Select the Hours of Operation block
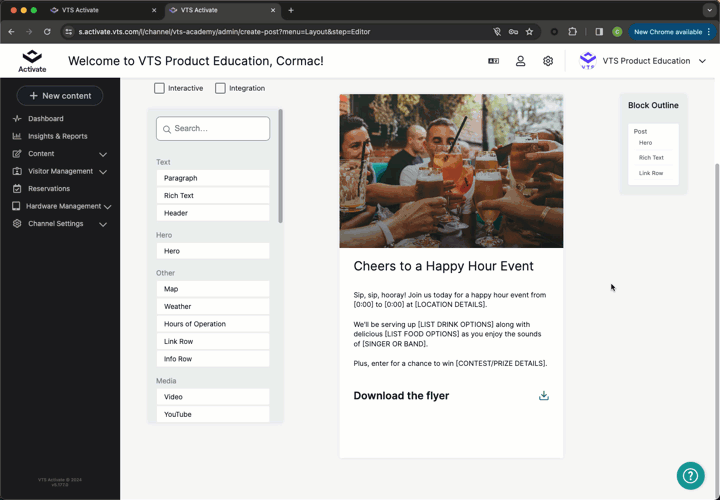Viewport: 720px width, 500px height. click(x=213, y=324)
